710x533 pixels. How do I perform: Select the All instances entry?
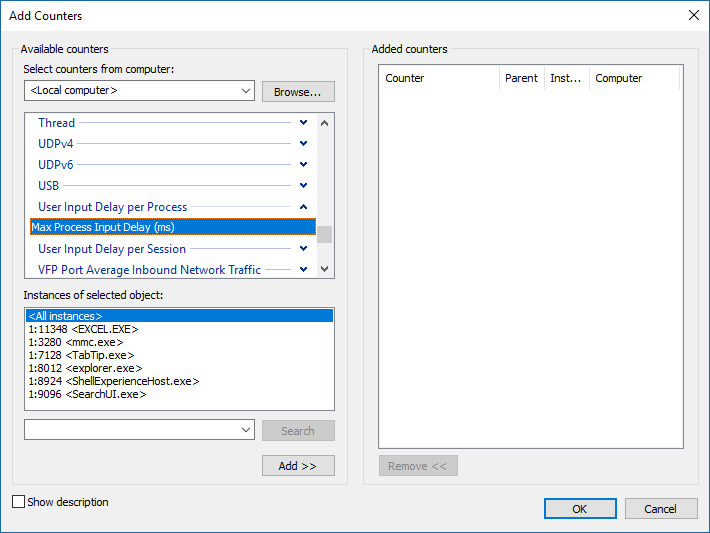(65, 316)
